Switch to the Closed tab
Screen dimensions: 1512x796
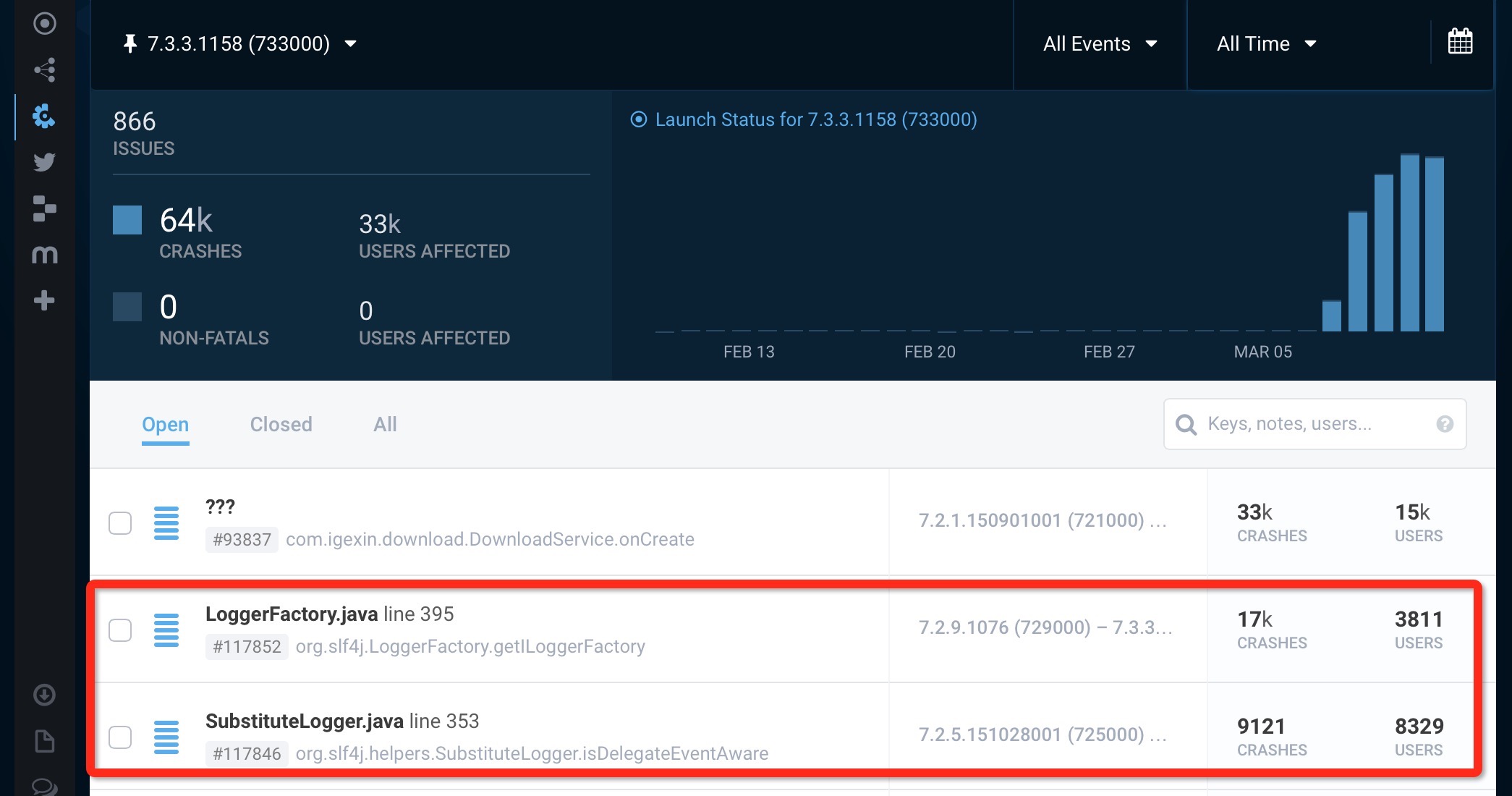click(281, 424)
